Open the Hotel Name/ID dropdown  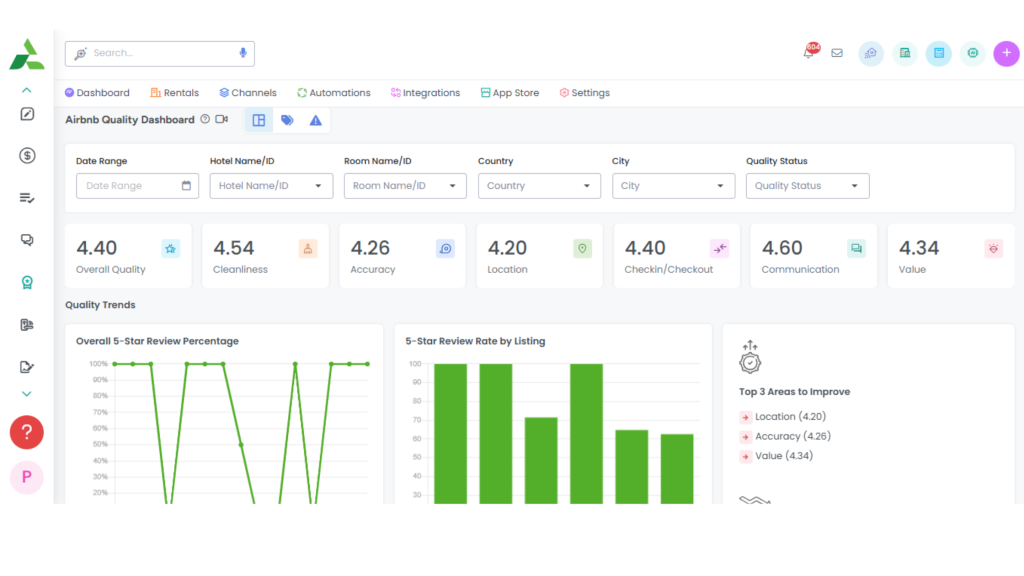(x=271, y=186)
